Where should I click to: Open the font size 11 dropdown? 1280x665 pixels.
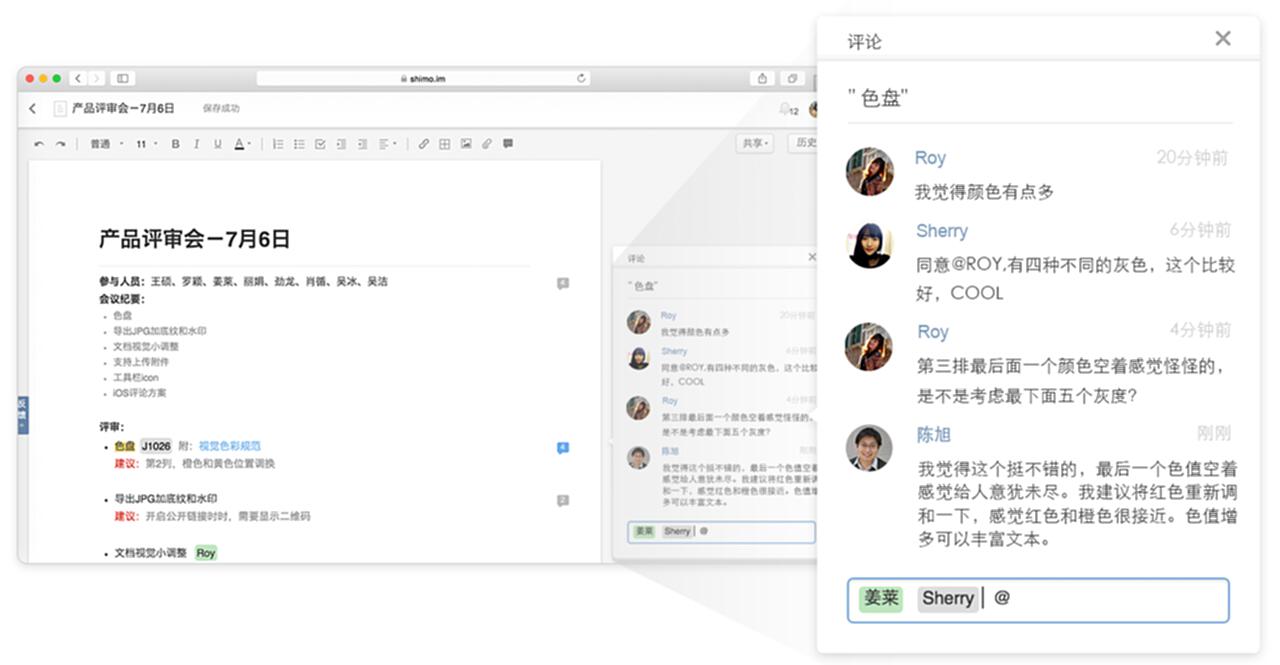coord(146,144)
